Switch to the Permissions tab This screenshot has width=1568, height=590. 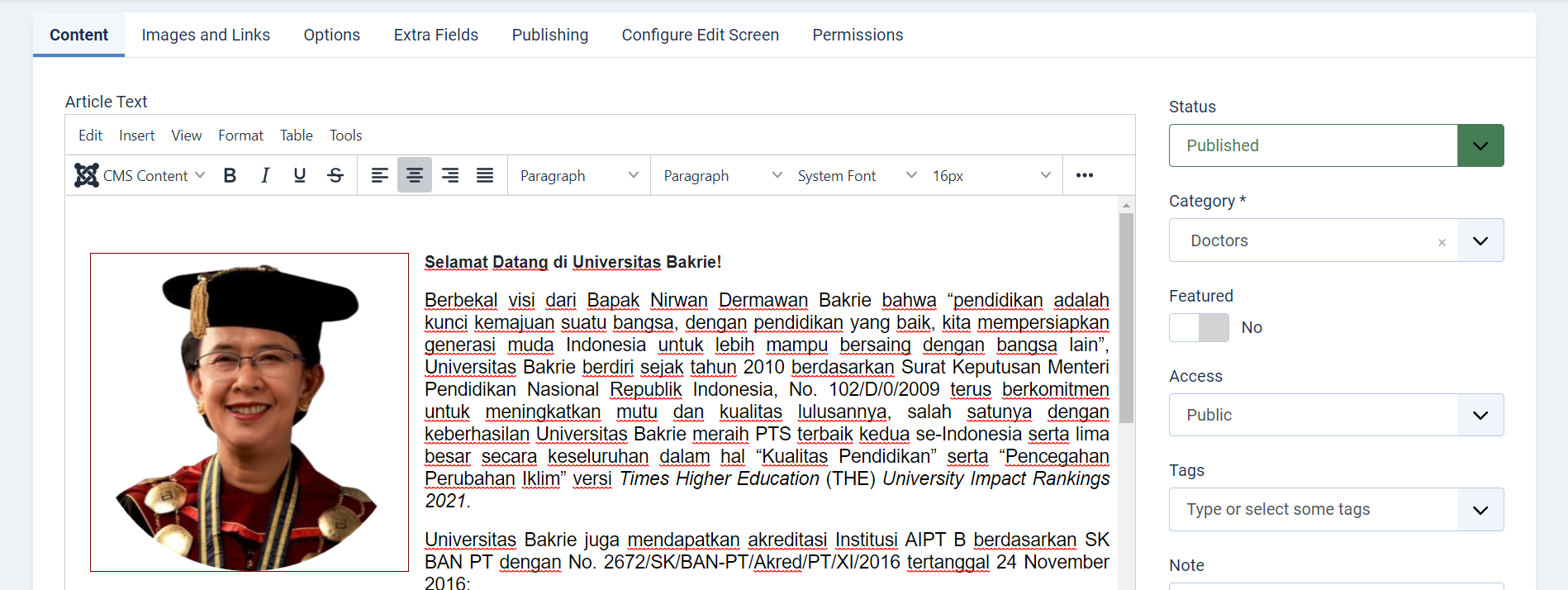858,35
